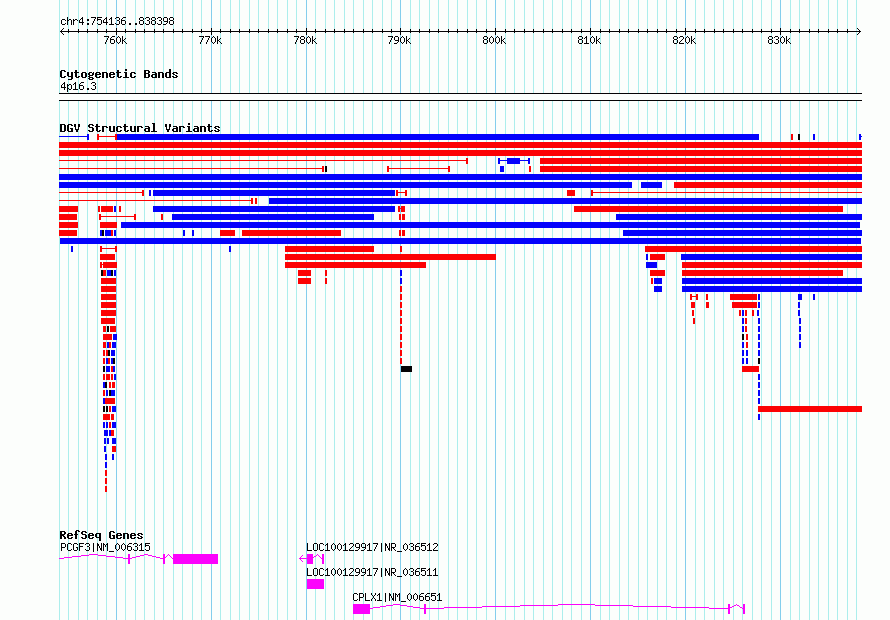Click the NR_036512 gene glyph with arrow
The image size is (890, 620).
(x=312, y=559)
